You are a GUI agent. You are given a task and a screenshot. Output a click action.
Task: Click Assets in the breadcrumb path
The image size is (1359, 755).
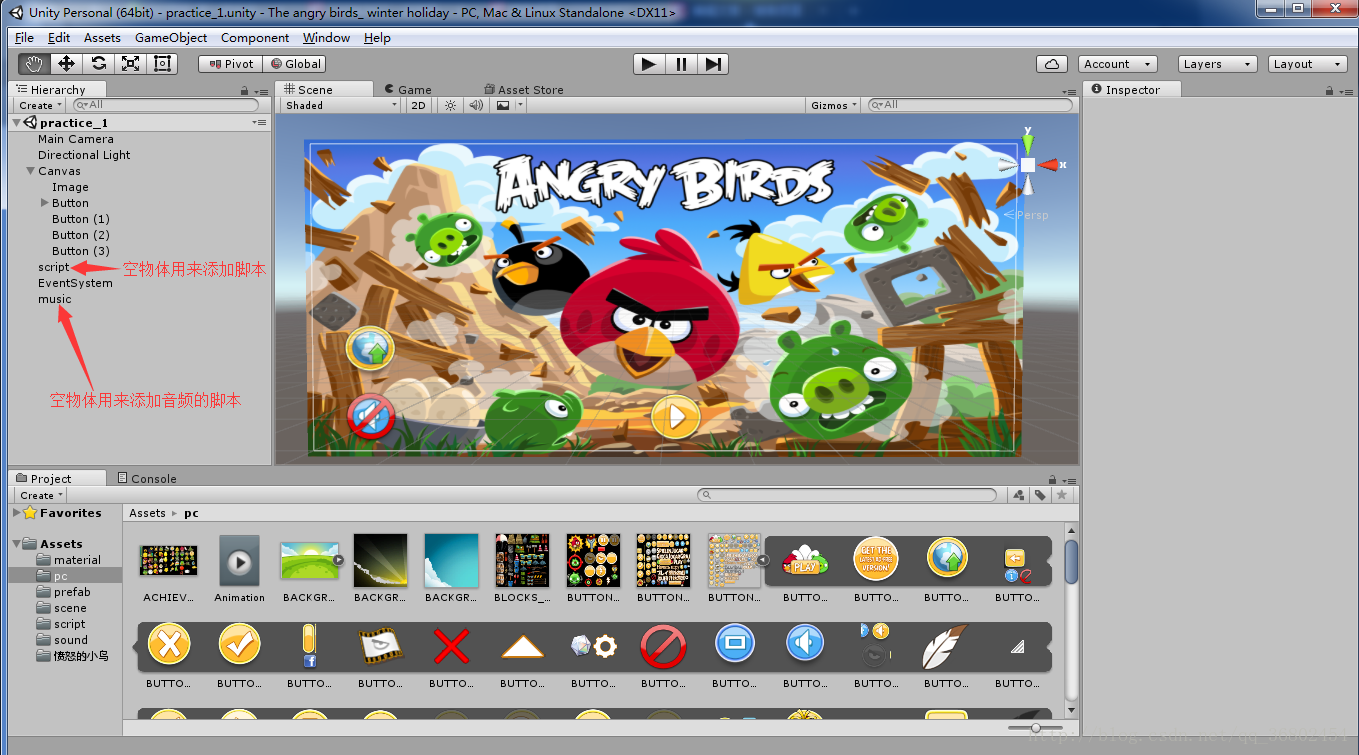coord(147,513)
